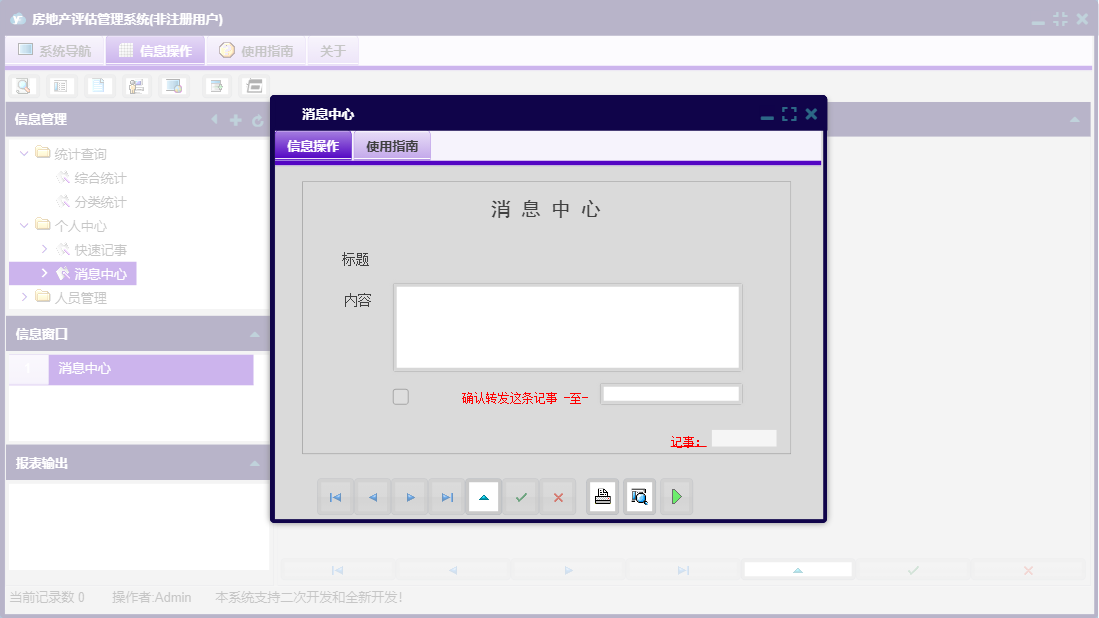Viewport: 1099px width, 618px height.
Task: Open the report list icon on the toolbar
Action: pos(61,86)
